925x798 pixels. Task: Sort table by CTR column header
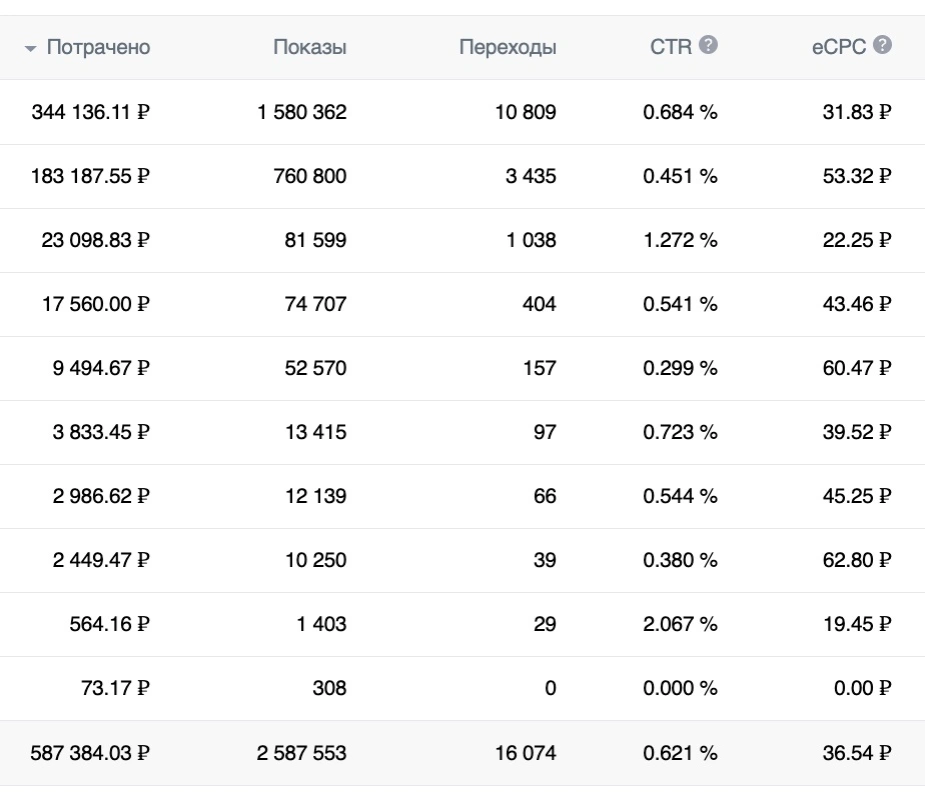[671, 47]
